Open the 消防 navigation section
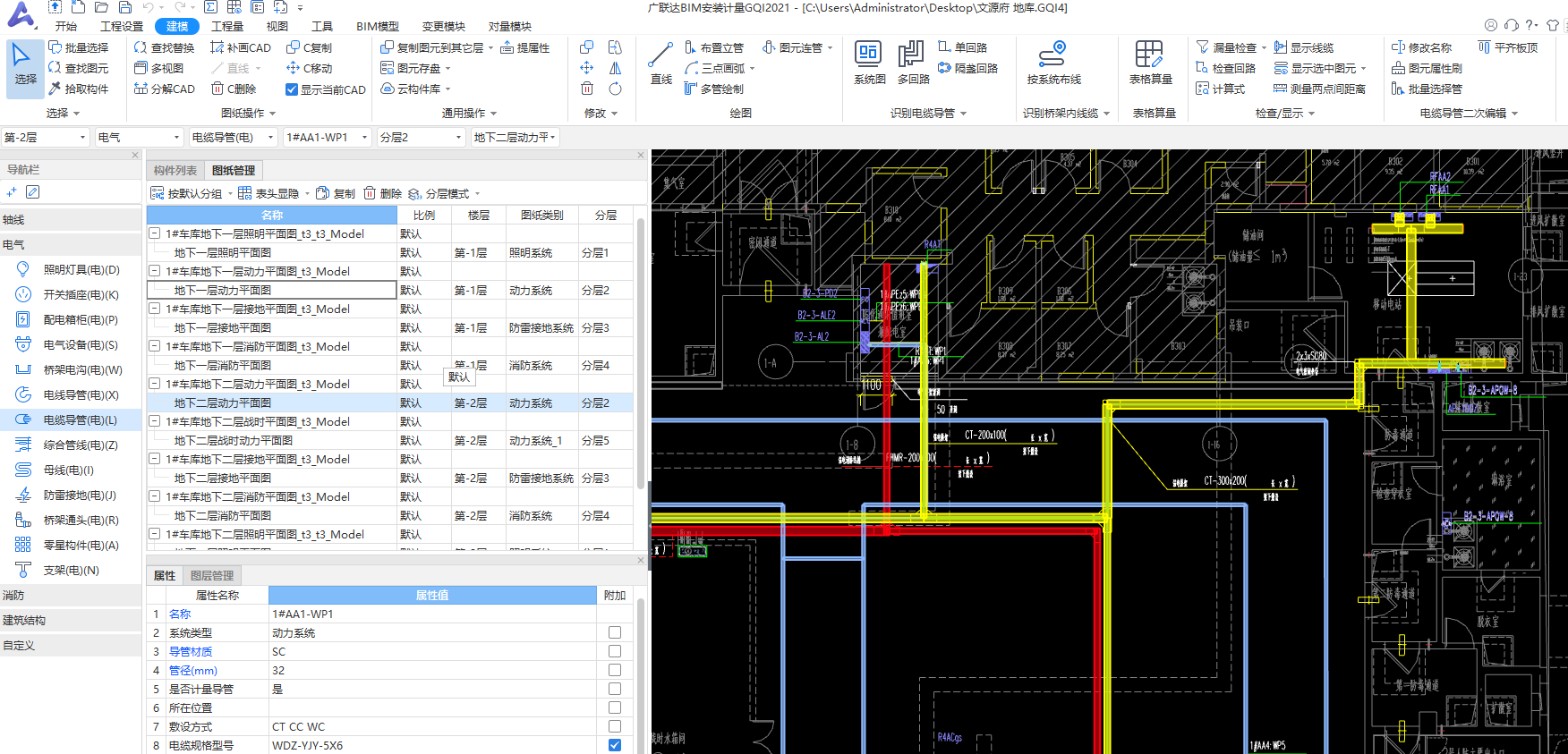This screenshot has width=1568, height=754. coord(72,595)
